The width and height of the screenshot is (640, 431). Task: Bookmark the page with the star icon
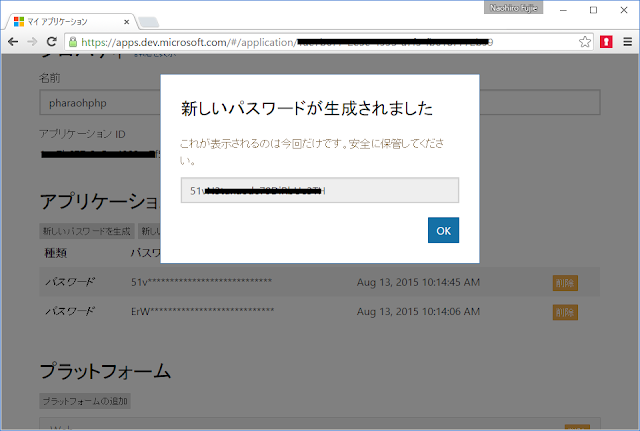pyautogui.click(x=584, y=42)
